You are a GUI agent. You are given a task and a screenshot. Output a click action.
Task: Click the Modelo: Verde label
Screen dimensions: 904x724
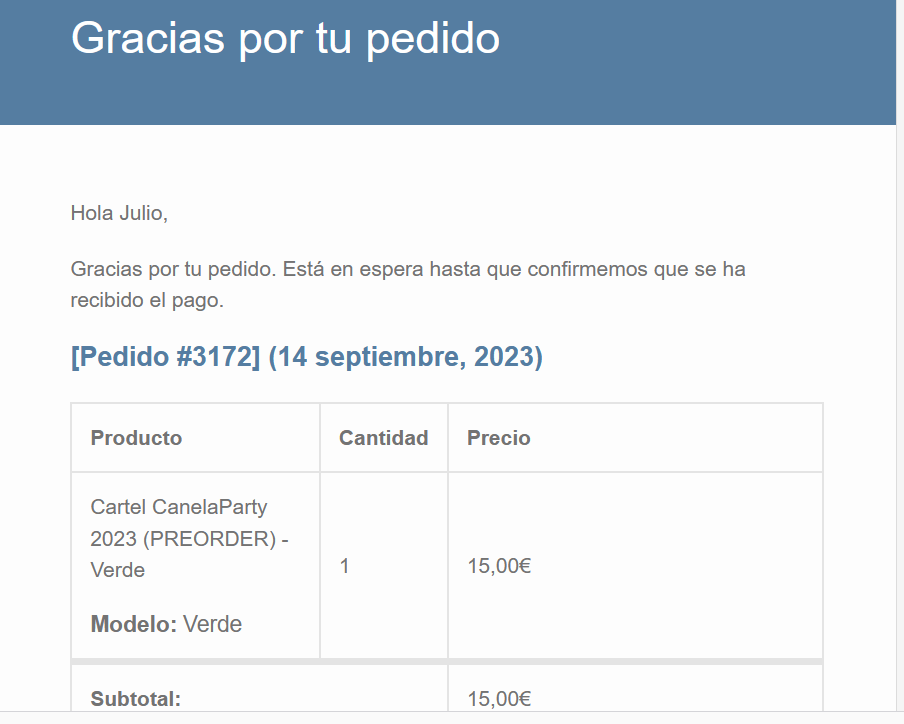pyautogui.click(x=166, y=624)
